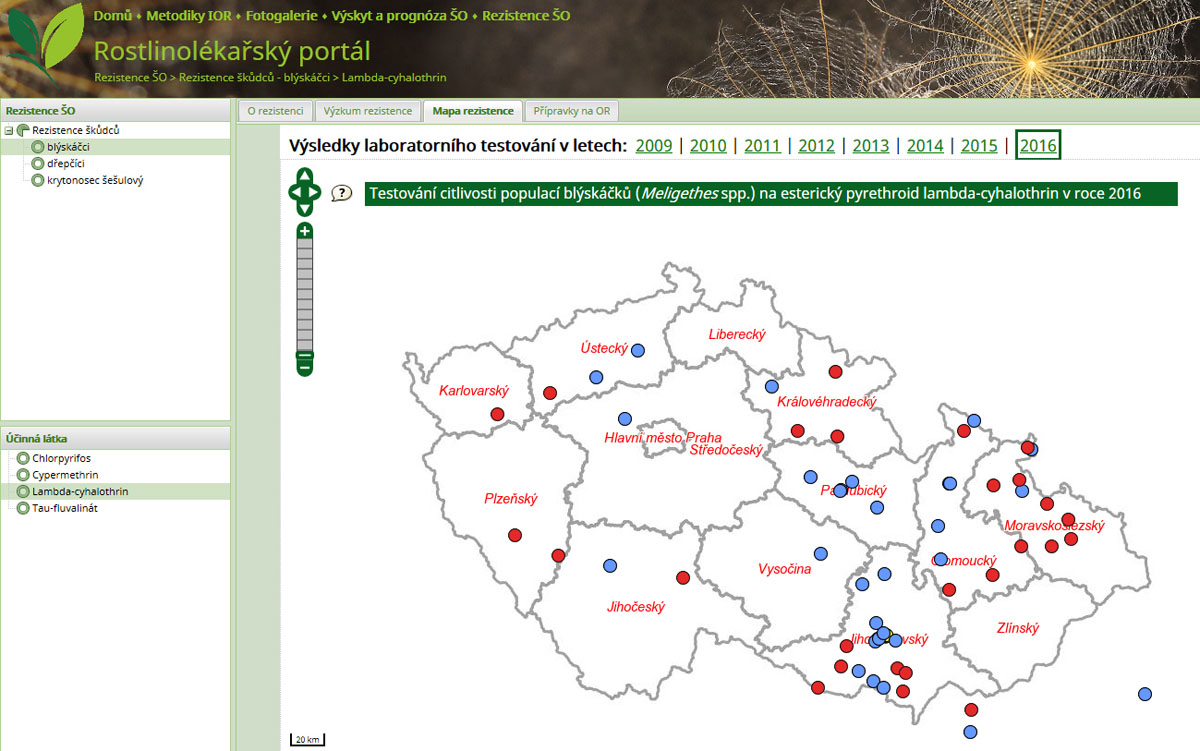The width and height of the screenshot is (1200, 751).
Task: Select krytonosec šešulový in the pest tree
Action: pos(87,180)
